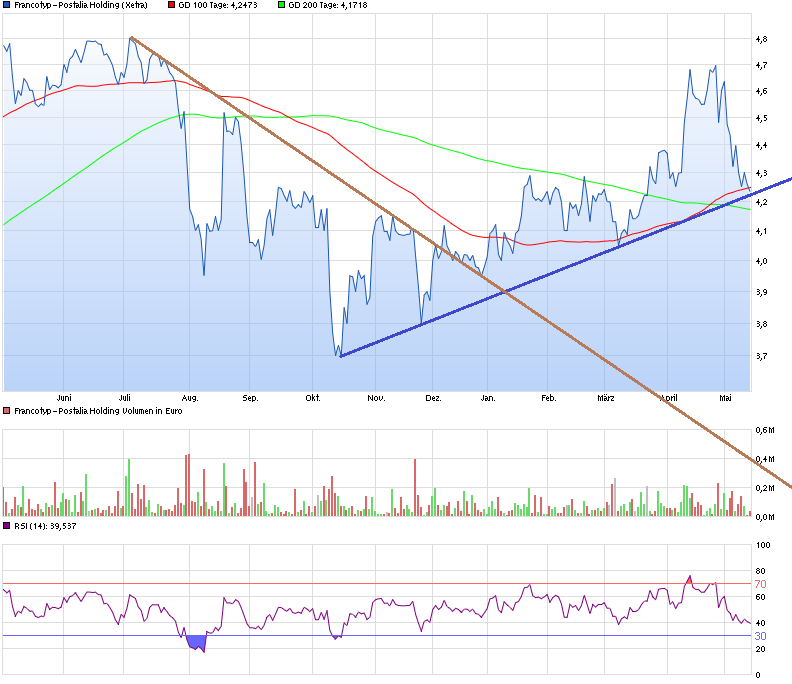Click the 4,1 price axis value

pos(761,231)
